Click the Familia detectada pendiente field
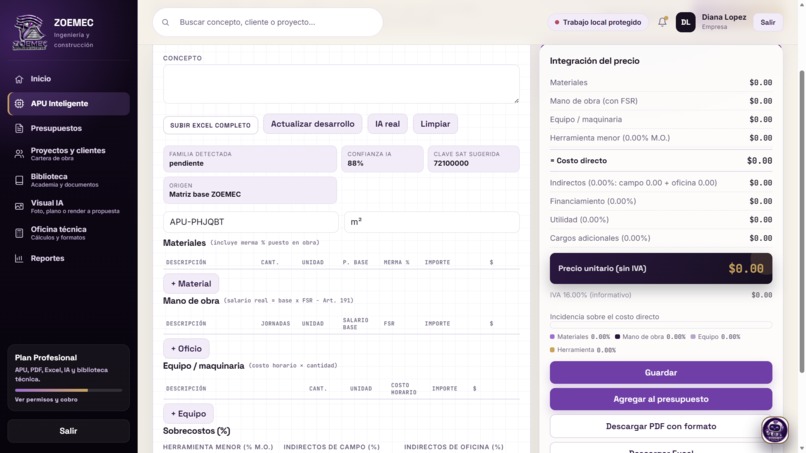This screenshot has width=806, height=453. pos(250,159)
